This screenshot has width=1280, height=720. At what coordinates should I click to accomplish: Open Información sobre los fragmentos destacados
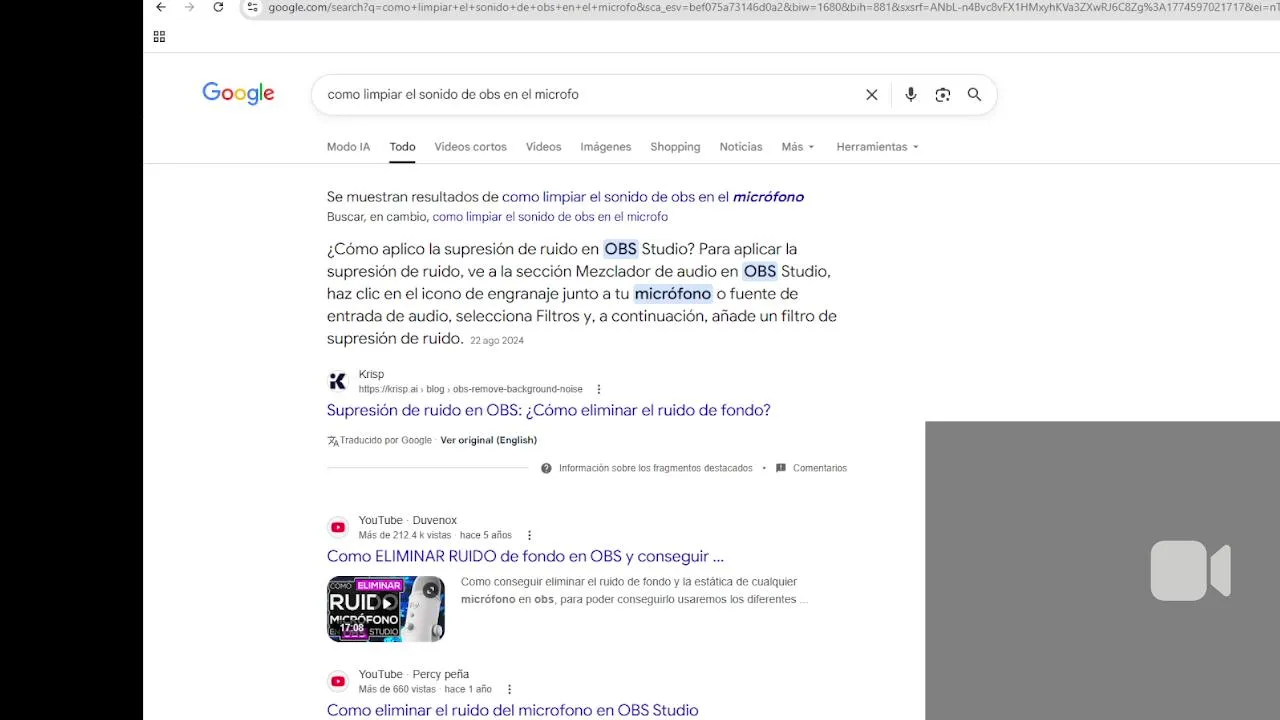click(656, 468)
